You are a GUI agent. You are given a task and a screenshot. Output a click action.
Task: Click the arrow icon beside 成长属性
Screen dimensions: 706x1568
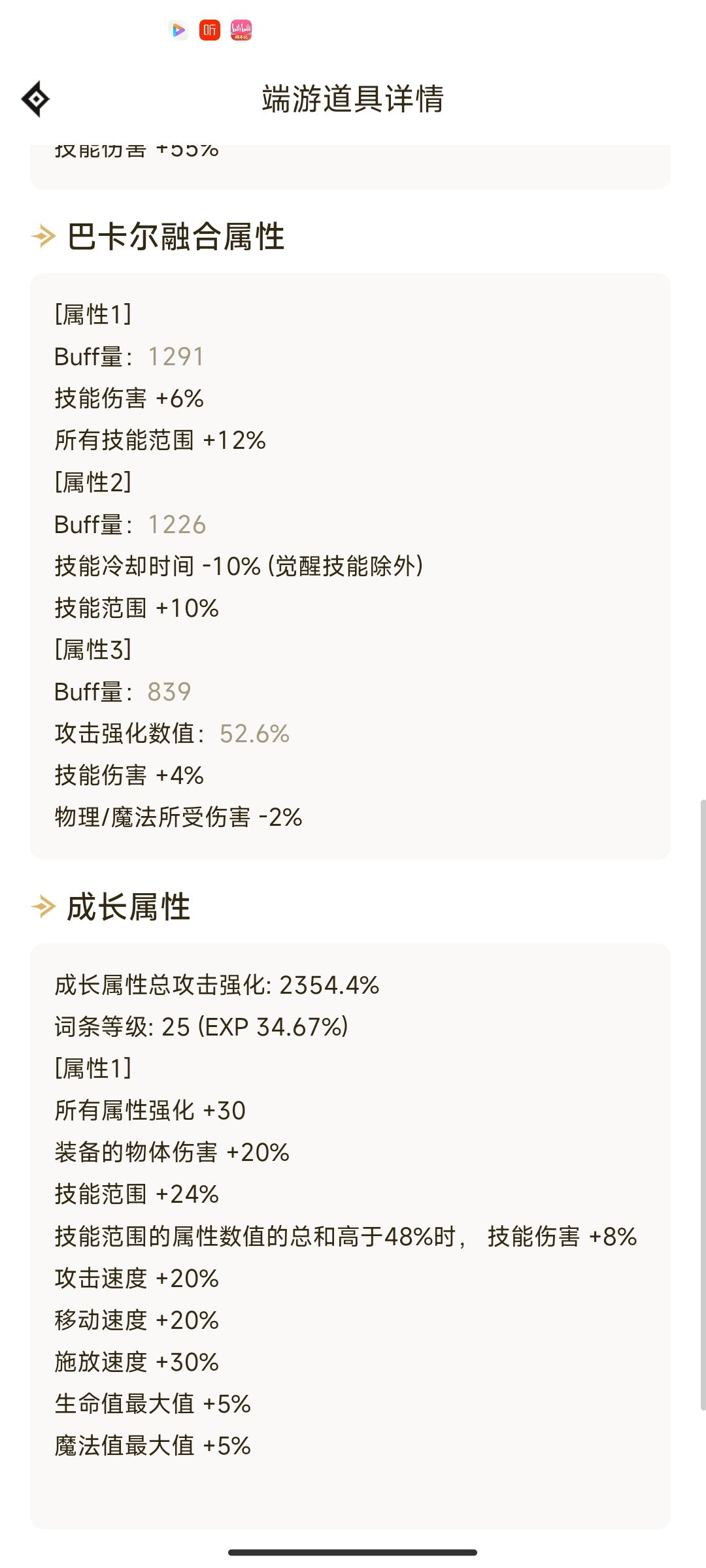(x=43, y=906)
